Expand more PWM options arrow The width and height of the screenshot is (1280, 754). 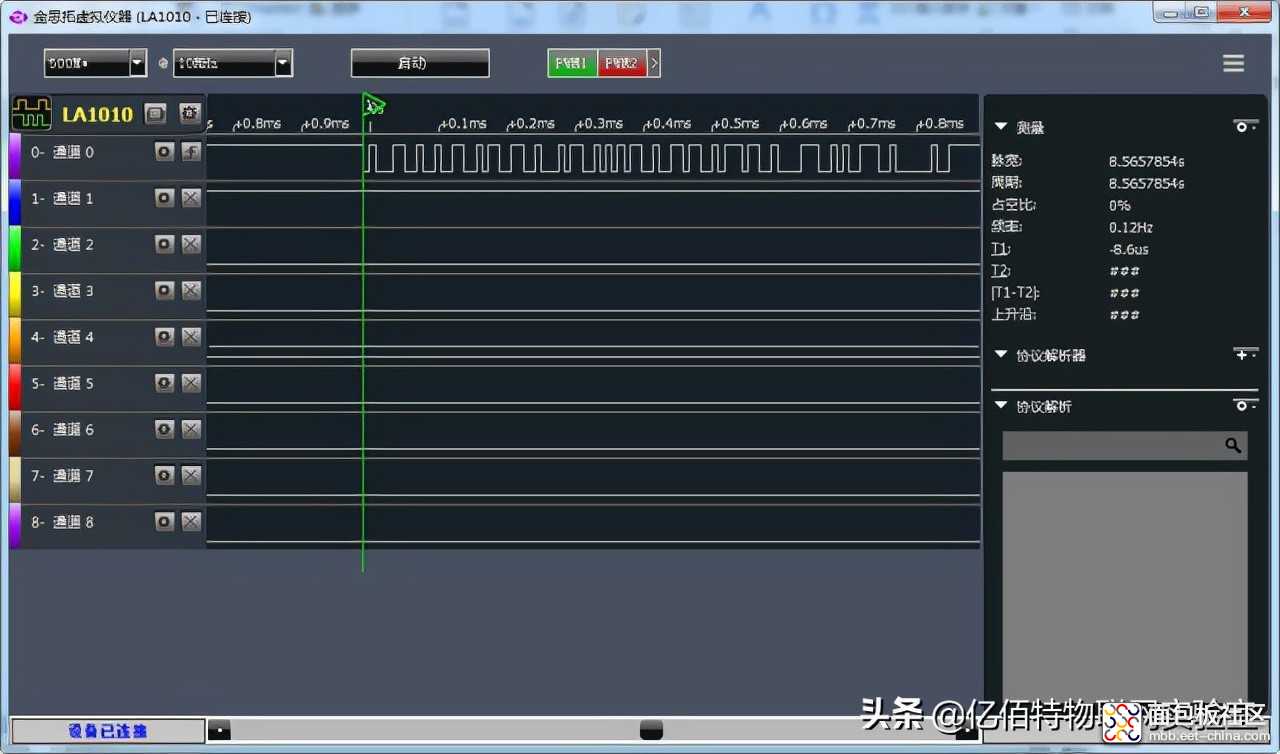(x=654, y=63)
